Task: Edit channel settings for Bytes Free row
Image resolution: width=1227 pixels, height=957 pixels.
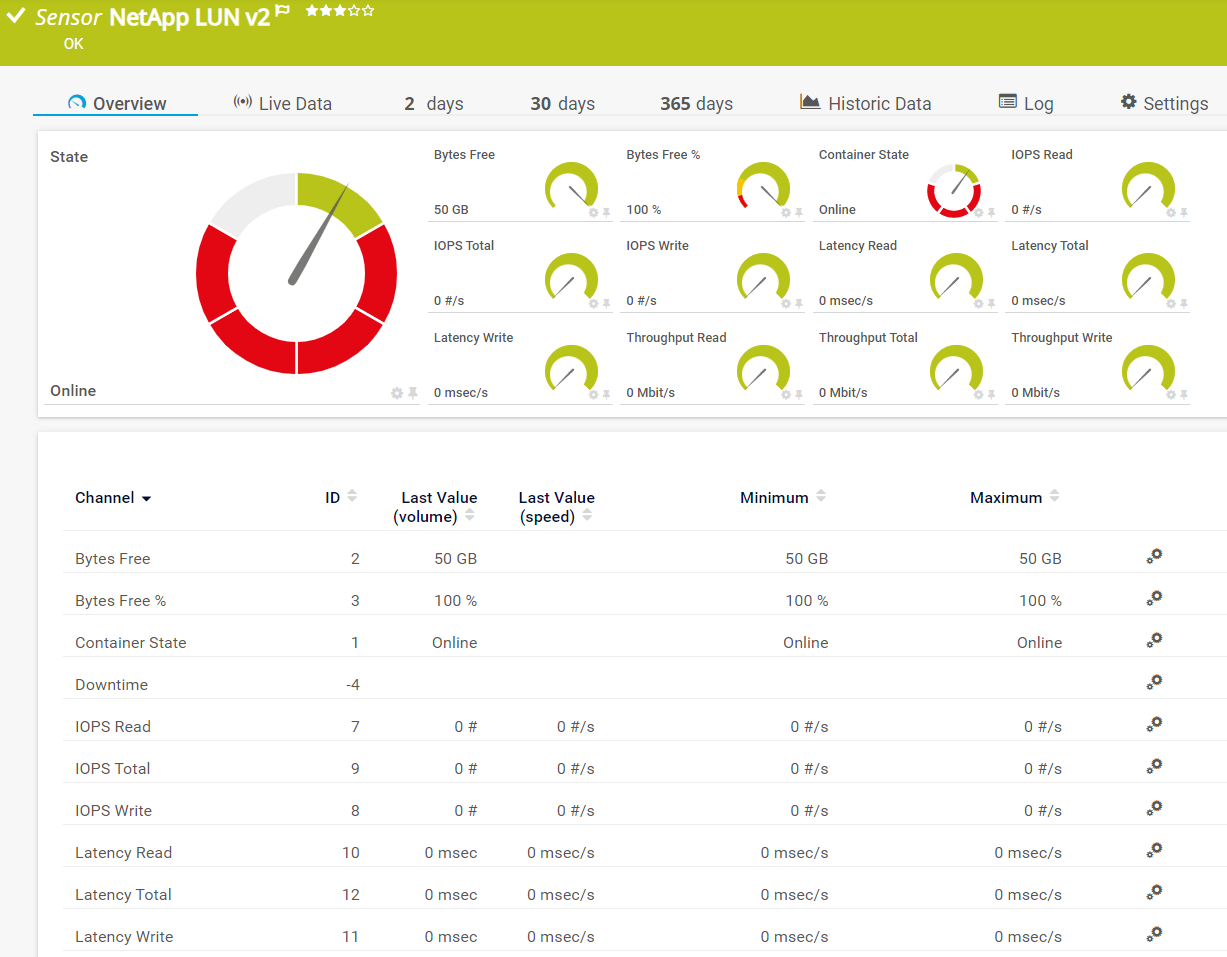Action: tap(1154, 557)
